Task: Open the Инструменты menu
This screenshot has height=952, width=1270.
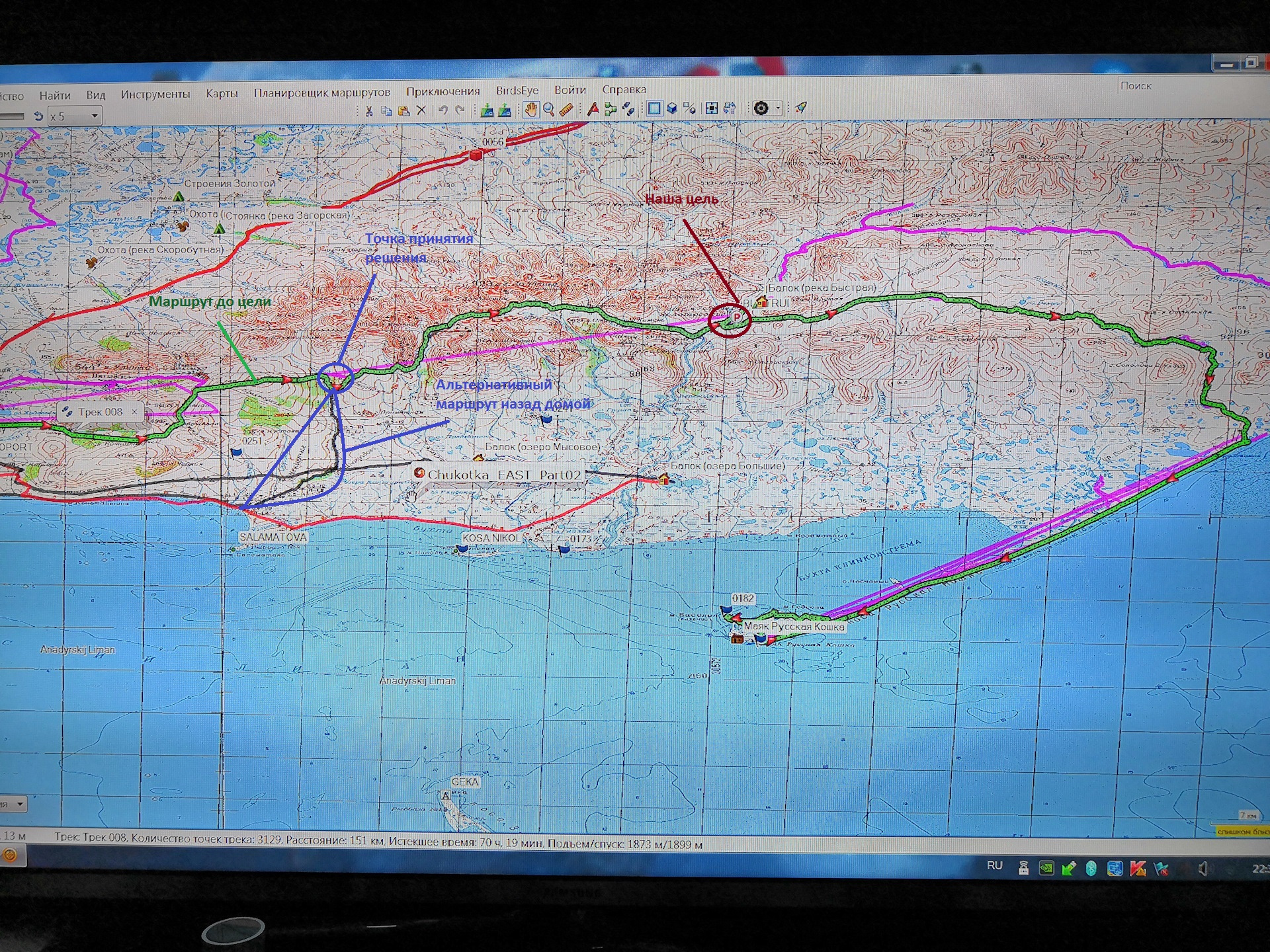Action: pyautogui.click(x=155, y=95)
